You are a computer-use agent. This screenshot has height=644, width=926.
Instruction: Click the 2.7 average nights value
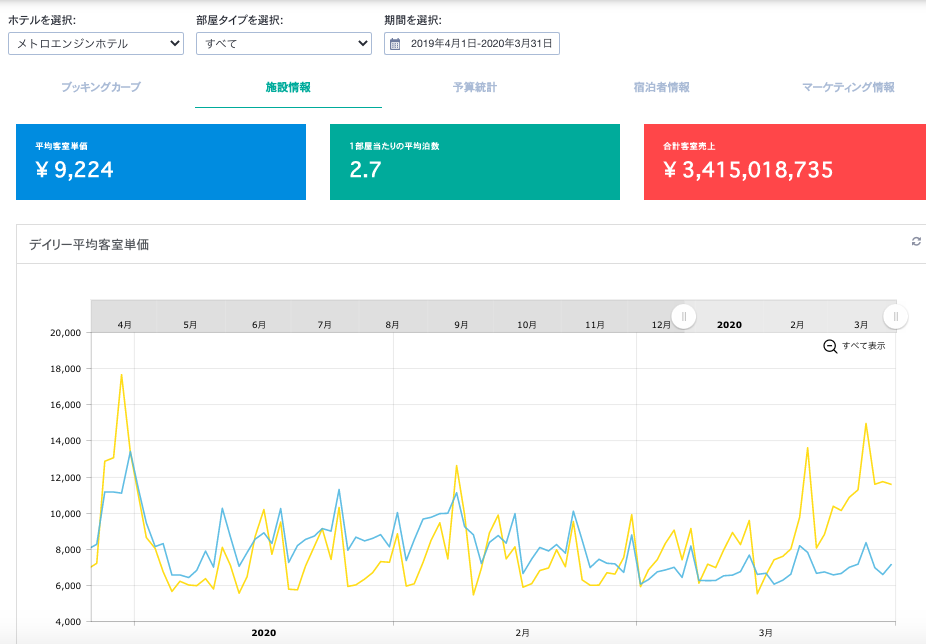pyautogui.click(x=366, y=170)
